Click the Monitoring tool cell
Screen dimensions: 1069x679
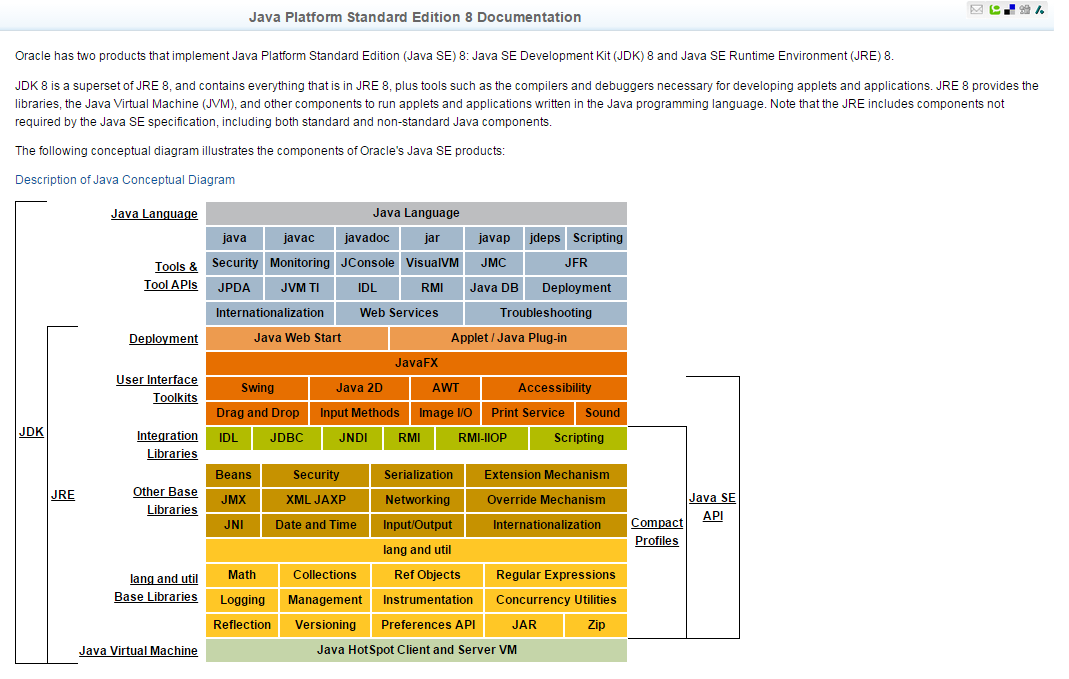pos(299,262)
